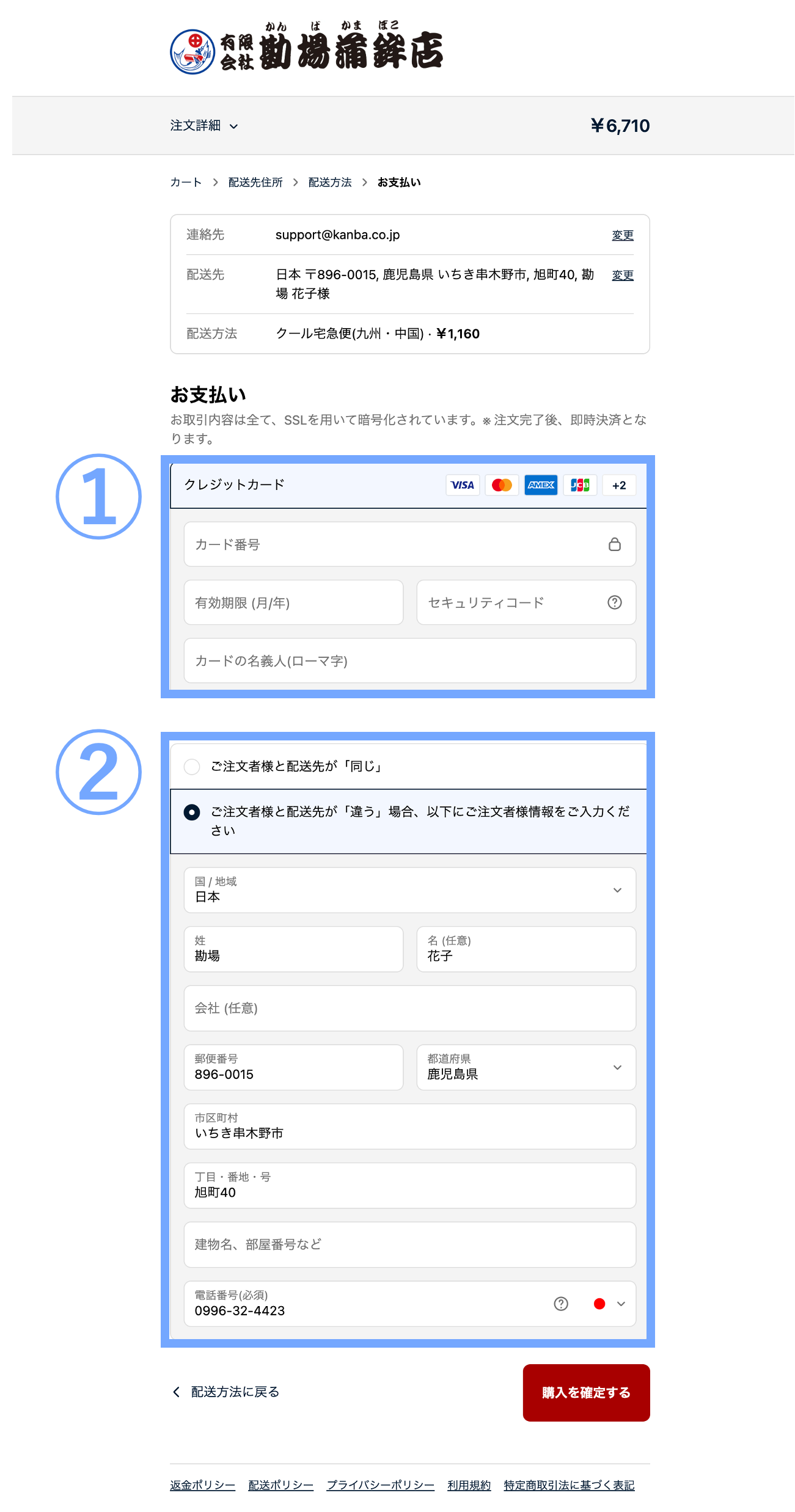Click the phone number help question icon
This screenshot has width=795, height=1512.
[x=561, y=1304]
